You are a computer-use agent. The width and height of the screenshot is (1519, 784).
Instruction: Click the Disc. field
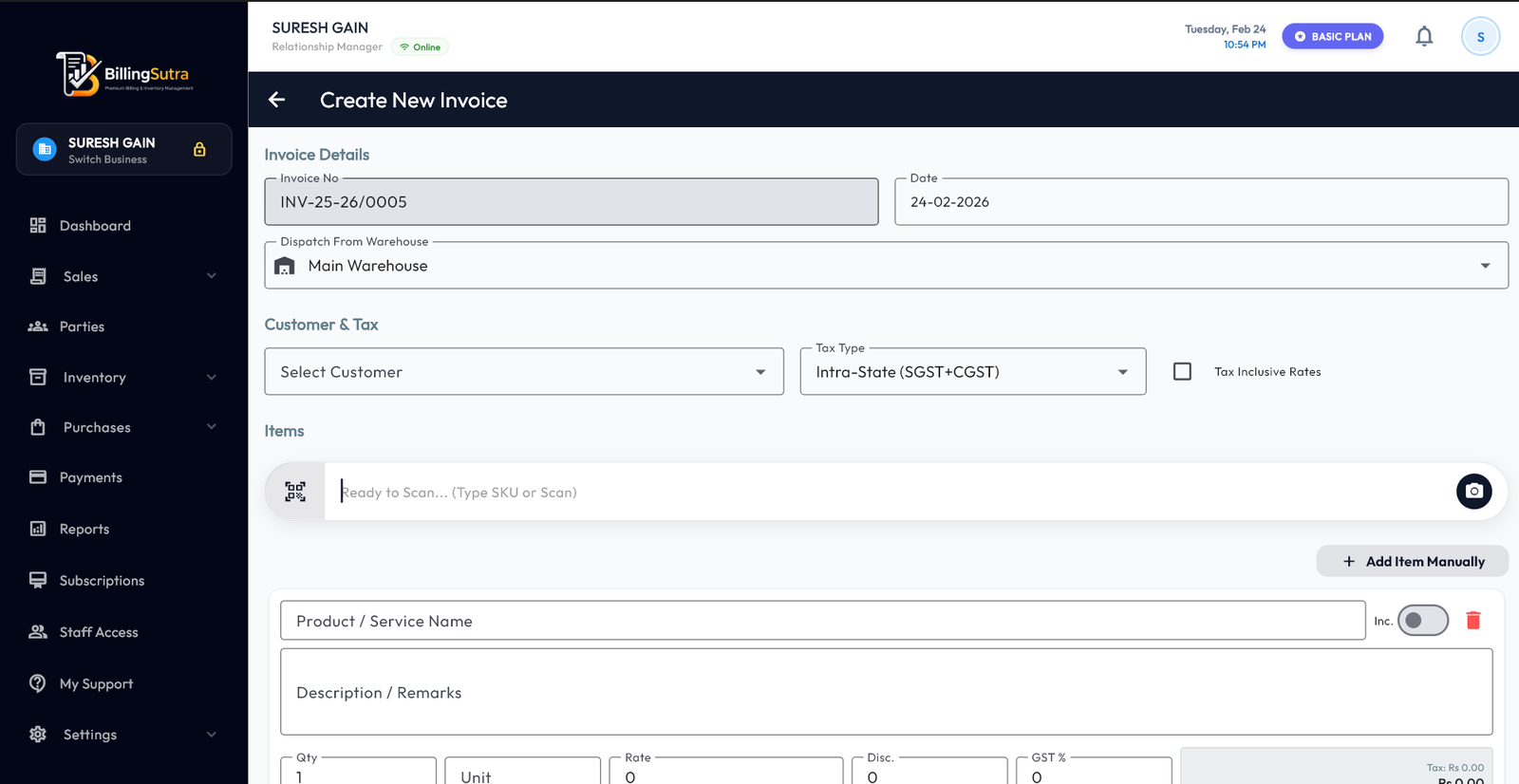coord(929,771)
